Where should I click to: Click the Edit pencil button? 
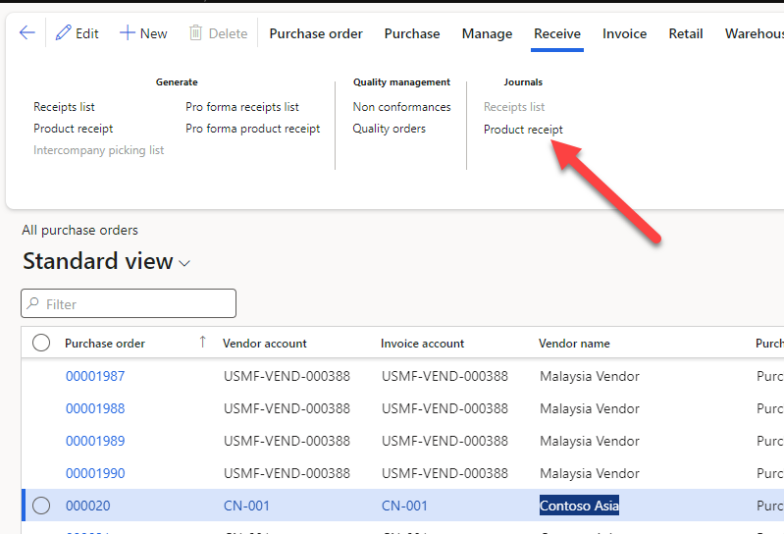77,33
